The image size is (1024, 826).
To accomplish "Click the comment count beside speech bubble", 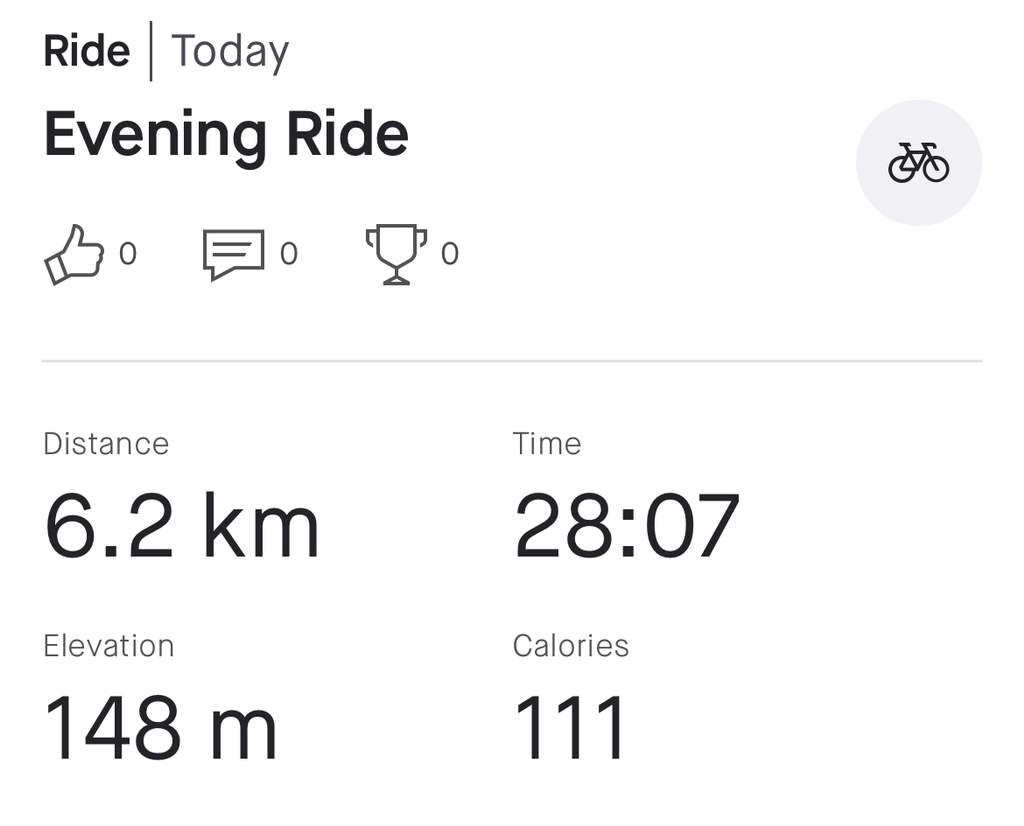I will point(288,254).
